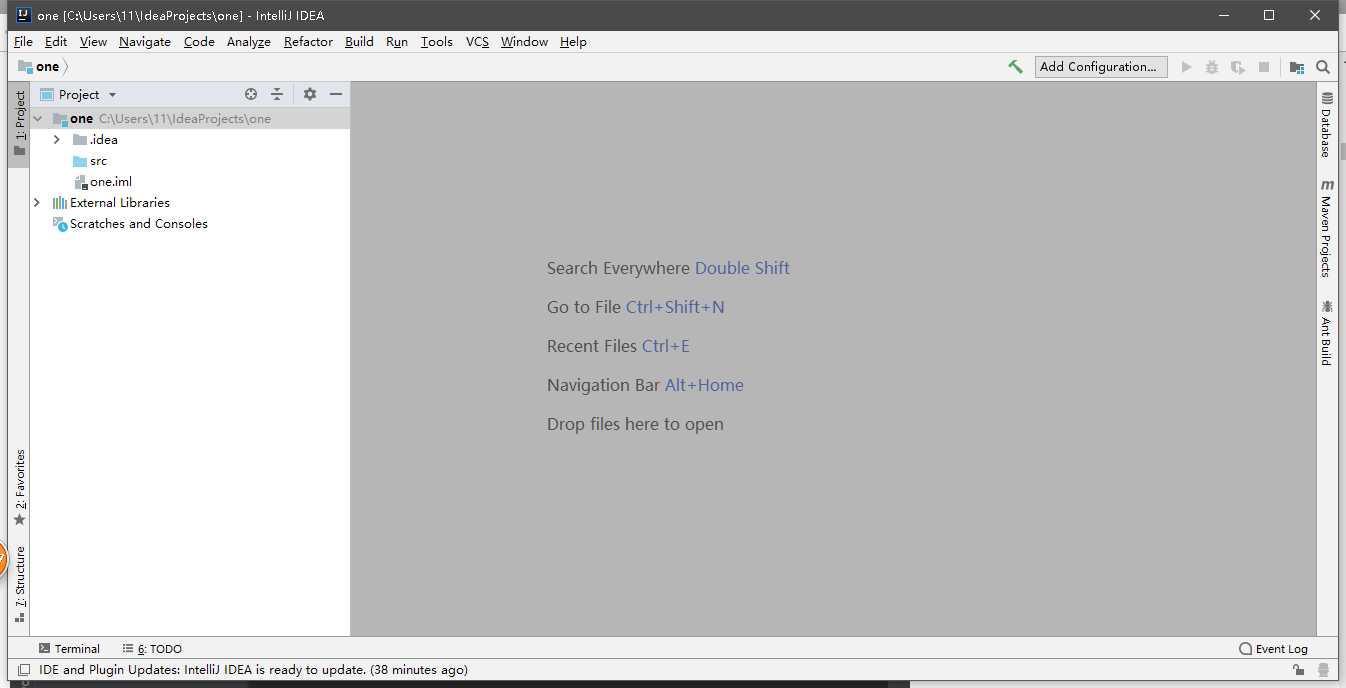Open the Analyze menu
The width and height of the screenshot is (1346, 688).
click(249, 42)
